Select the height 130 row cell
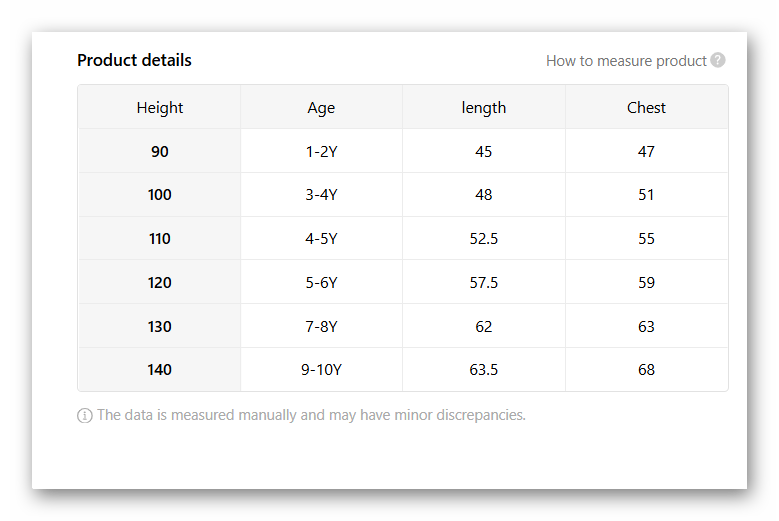The image size is (779, 521). tap(160, 327)
